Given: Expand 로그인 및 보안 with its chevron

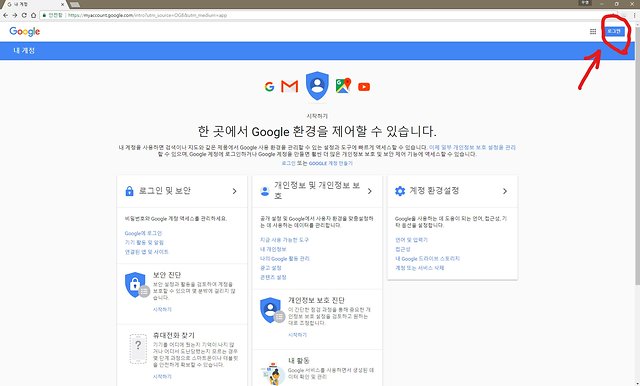Looking at the screenshot, I should coord(235,191).
